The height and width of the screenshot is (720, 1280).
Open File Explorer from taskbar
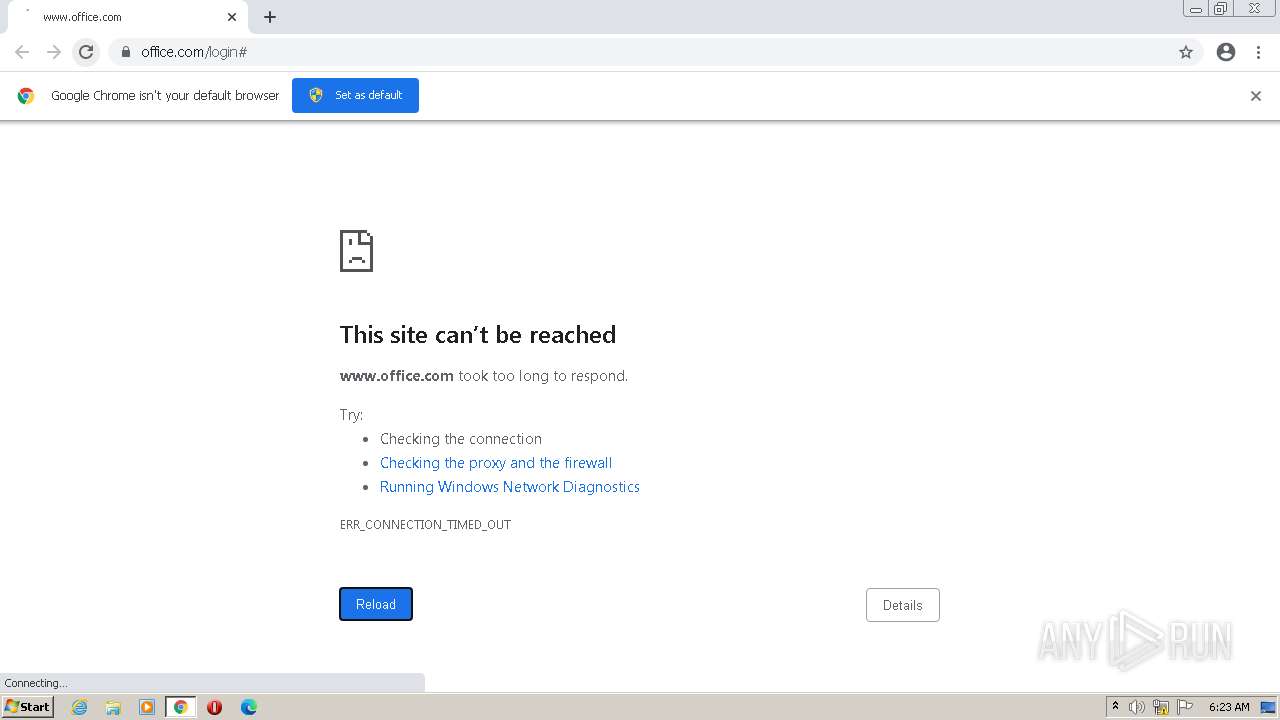pyautogui.click(x=113, y=707)
